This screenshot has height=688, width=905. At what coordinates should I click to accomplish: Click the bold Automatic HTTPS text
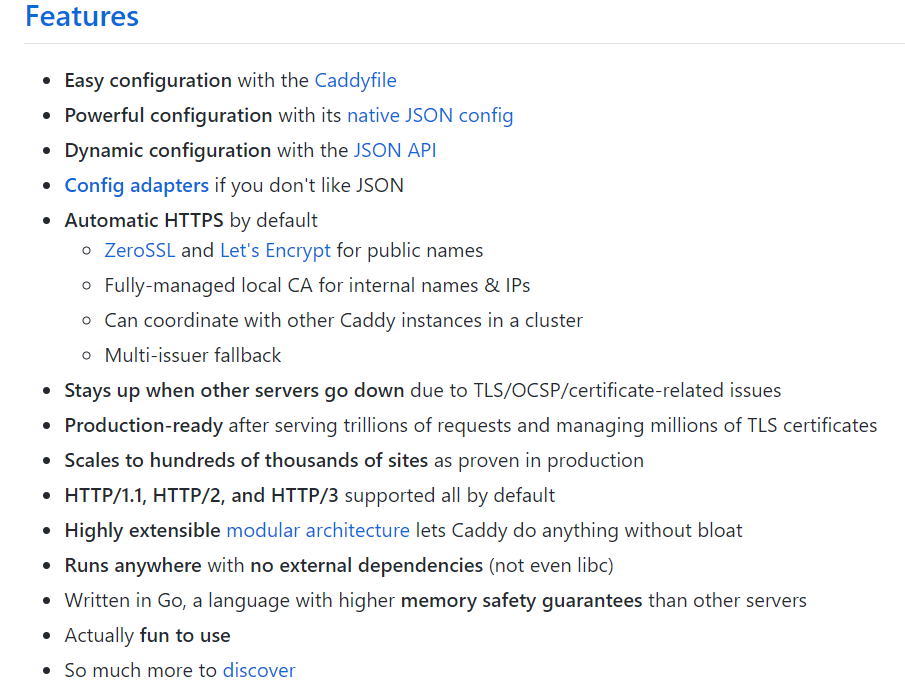click(144, 220)
